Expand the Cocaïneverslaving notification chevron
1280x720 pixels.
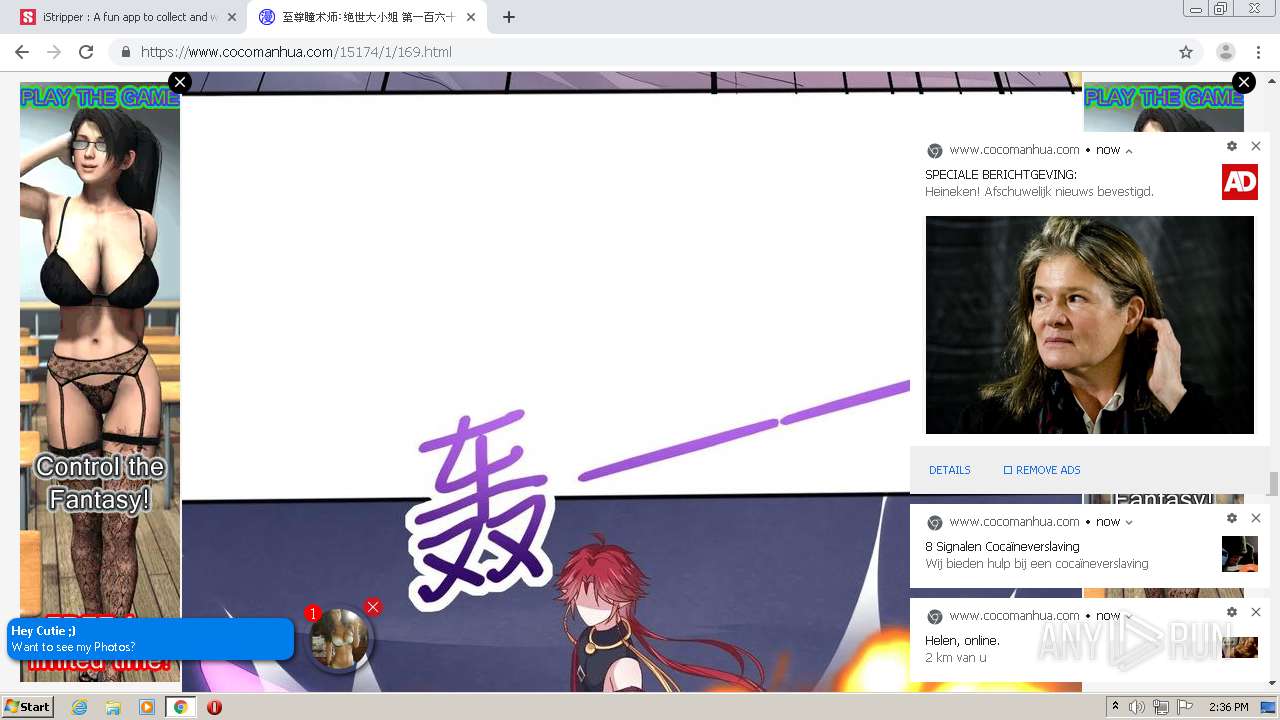tap(1129, 522)
